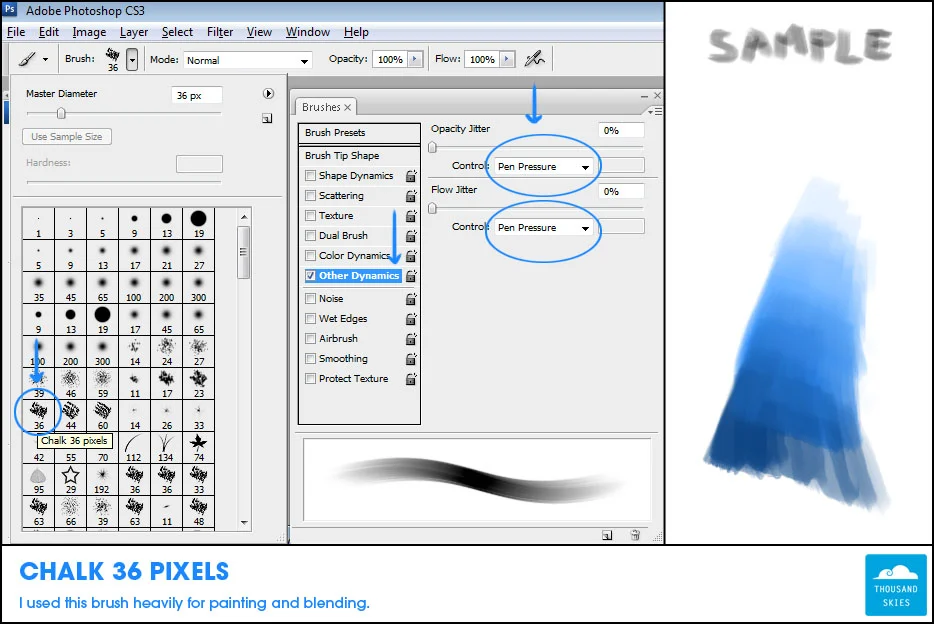Screen dimensions: 934x624
Task: Enable the Scattering checkbox
Action: (310, 195)
